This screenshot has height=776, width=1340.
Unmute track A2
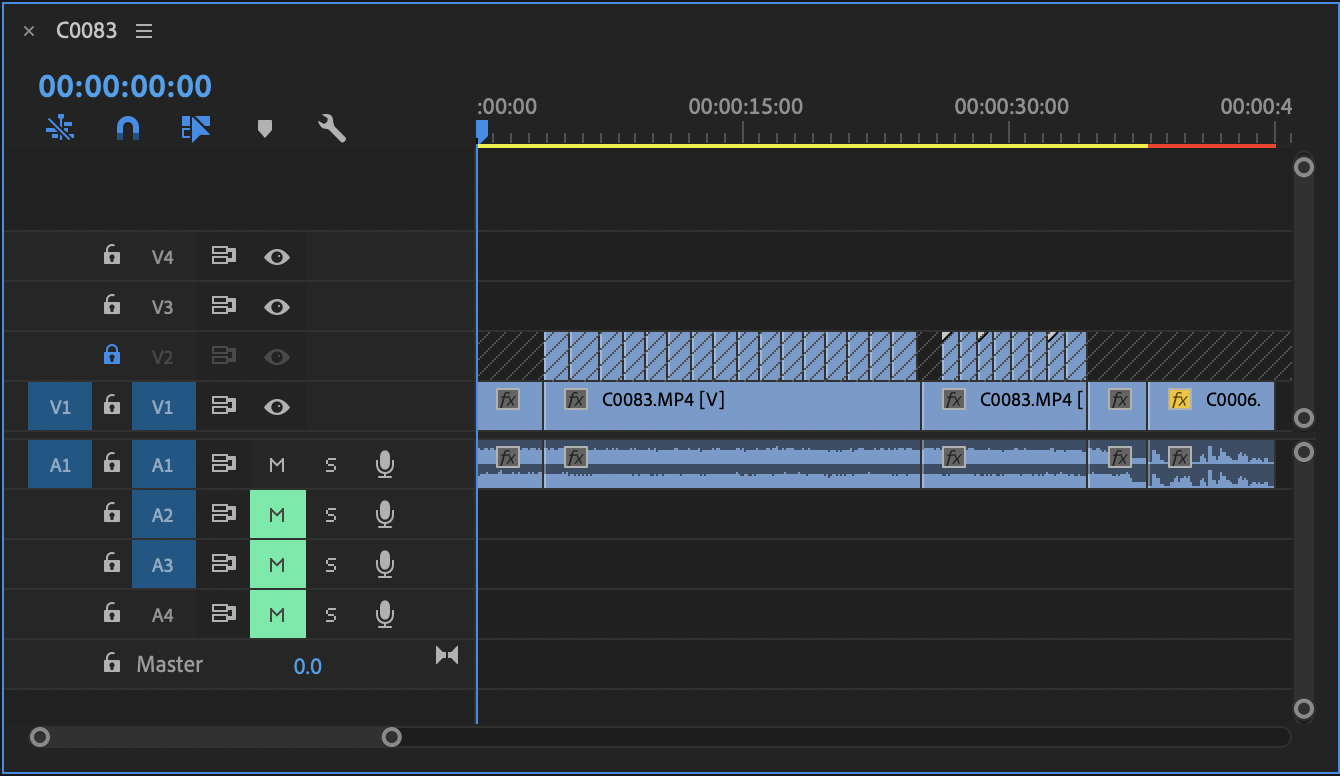tap(277, 515)
